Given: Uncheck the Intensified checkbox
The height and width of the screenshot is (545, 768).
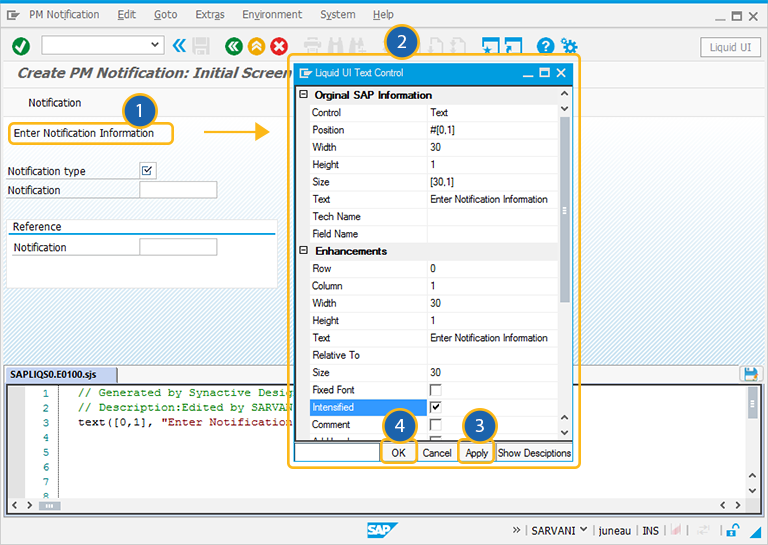Looking at the screenshot, I should pos(435,407).
